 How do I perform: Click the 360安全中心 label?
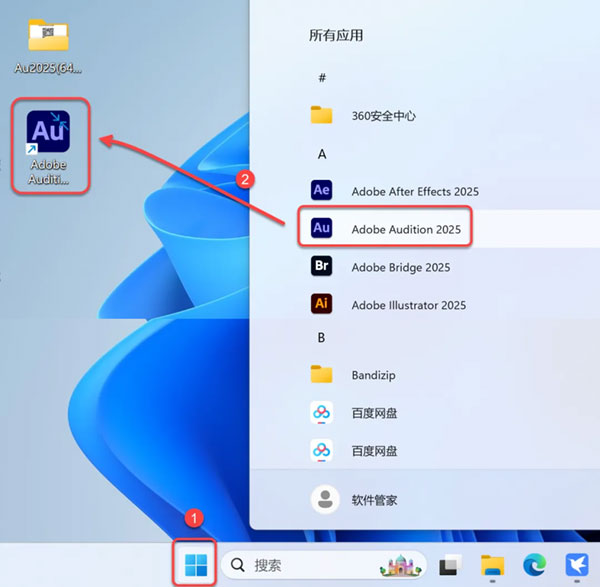pos(384,116)
